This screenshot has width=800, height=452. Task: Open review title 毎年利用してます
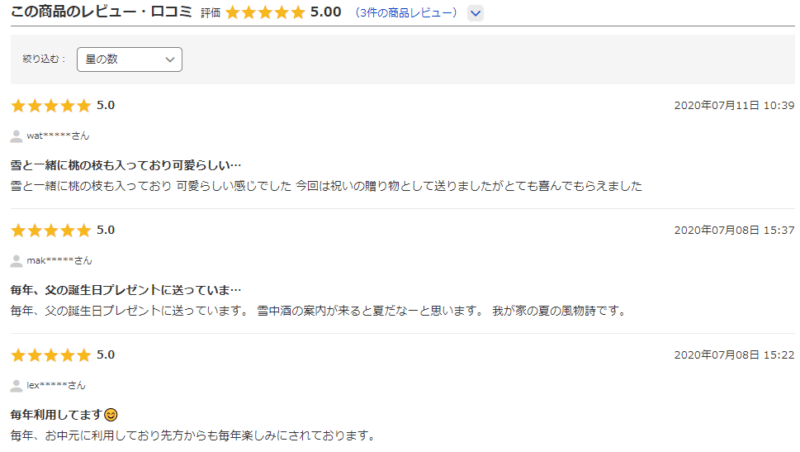57,415
